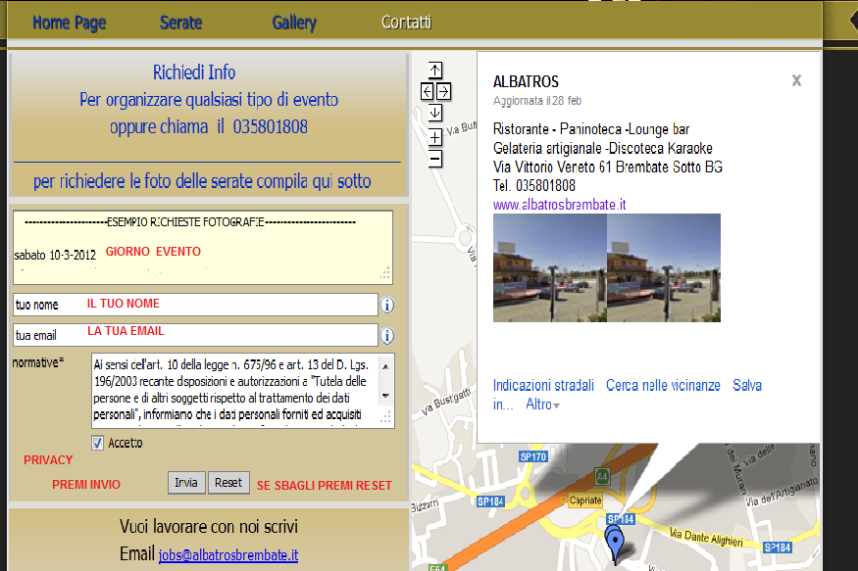Pan the map right with the arrow

pyautogui.click(x=444, y=91)
